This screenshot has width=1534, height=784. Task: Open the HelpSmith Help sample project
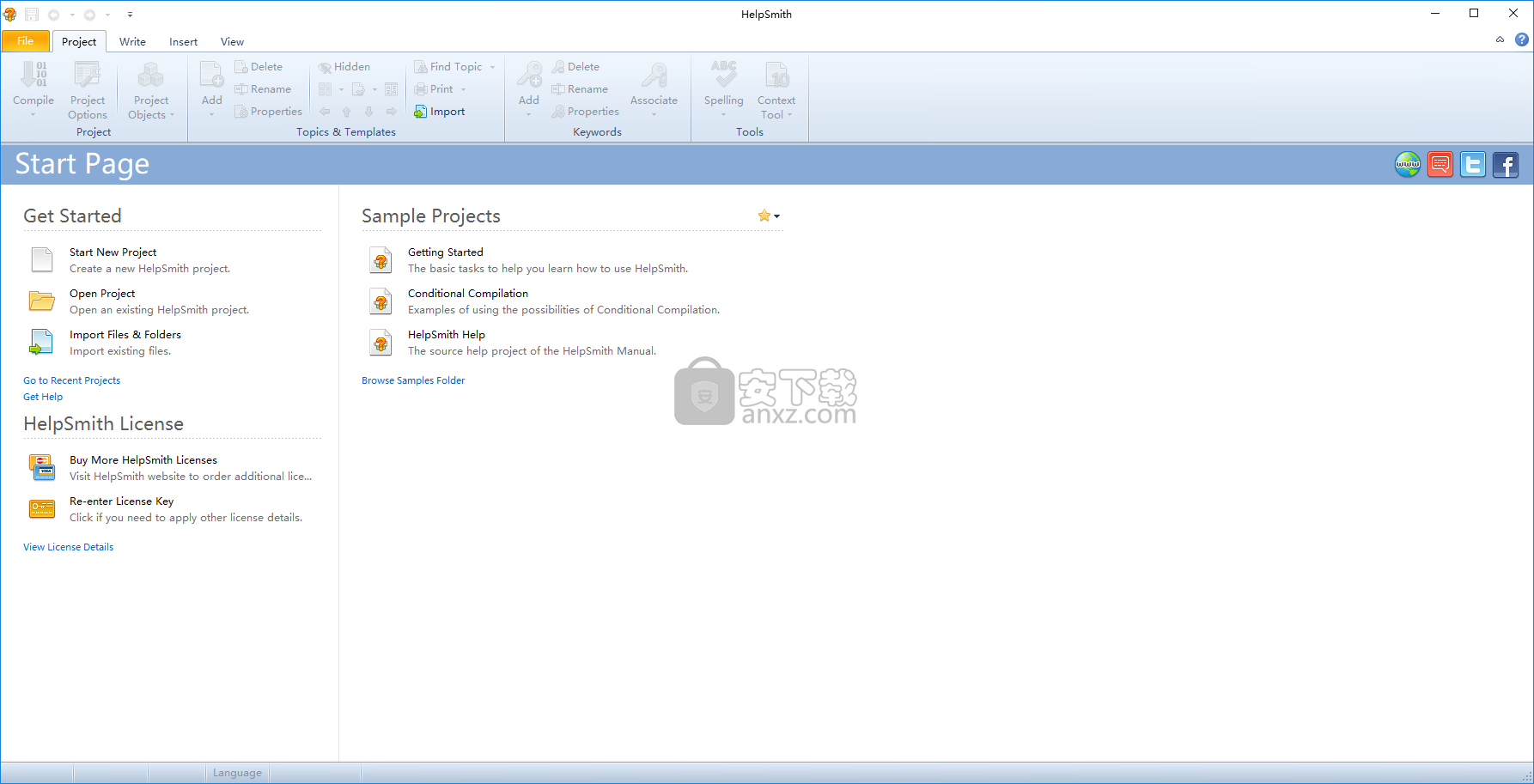(x=447, y=335)
